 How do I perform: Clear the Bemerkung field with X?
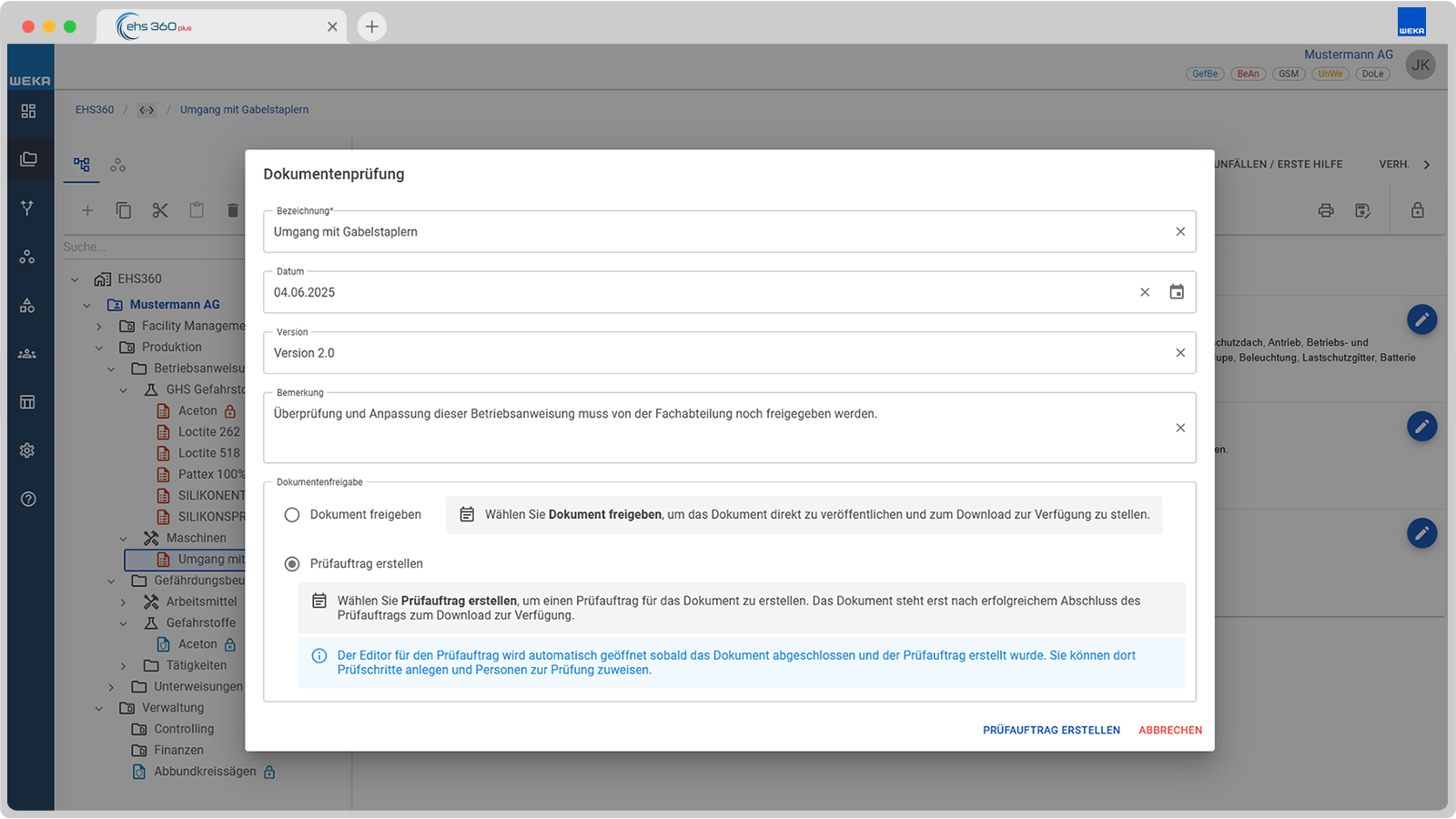(1180, 428)
